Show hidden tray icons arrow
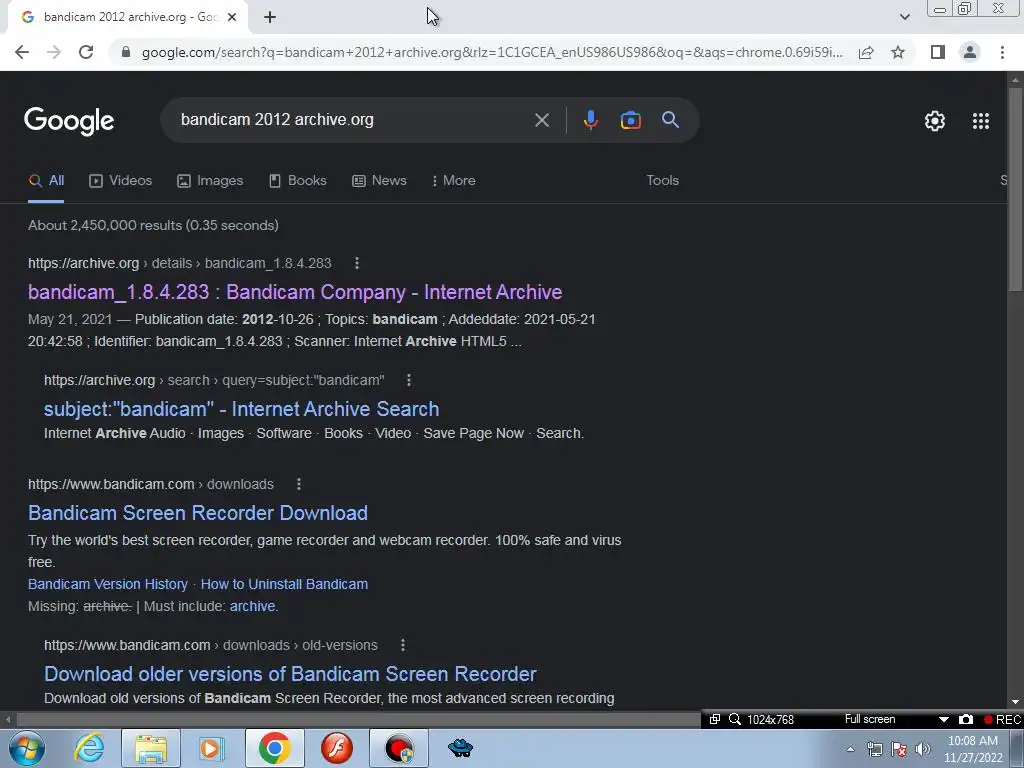 tap(850, 750)
